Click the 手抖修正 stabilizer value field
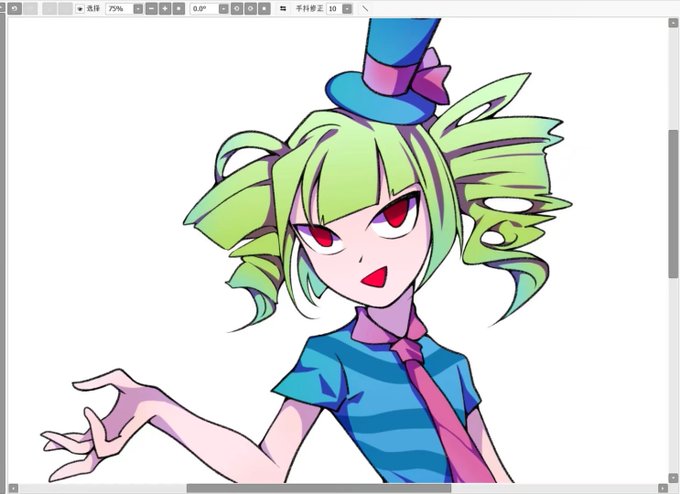Screen dimensions: 680x494 (x=334, y=9)
